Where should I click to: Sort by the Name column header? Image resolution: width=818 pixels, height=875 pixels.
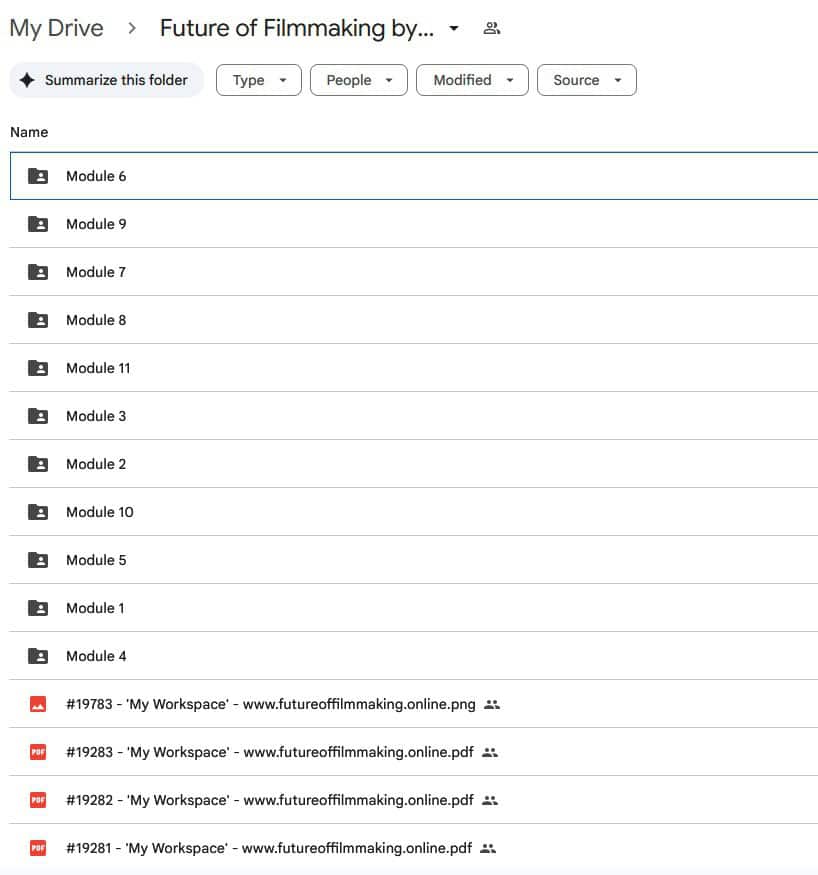29,132
